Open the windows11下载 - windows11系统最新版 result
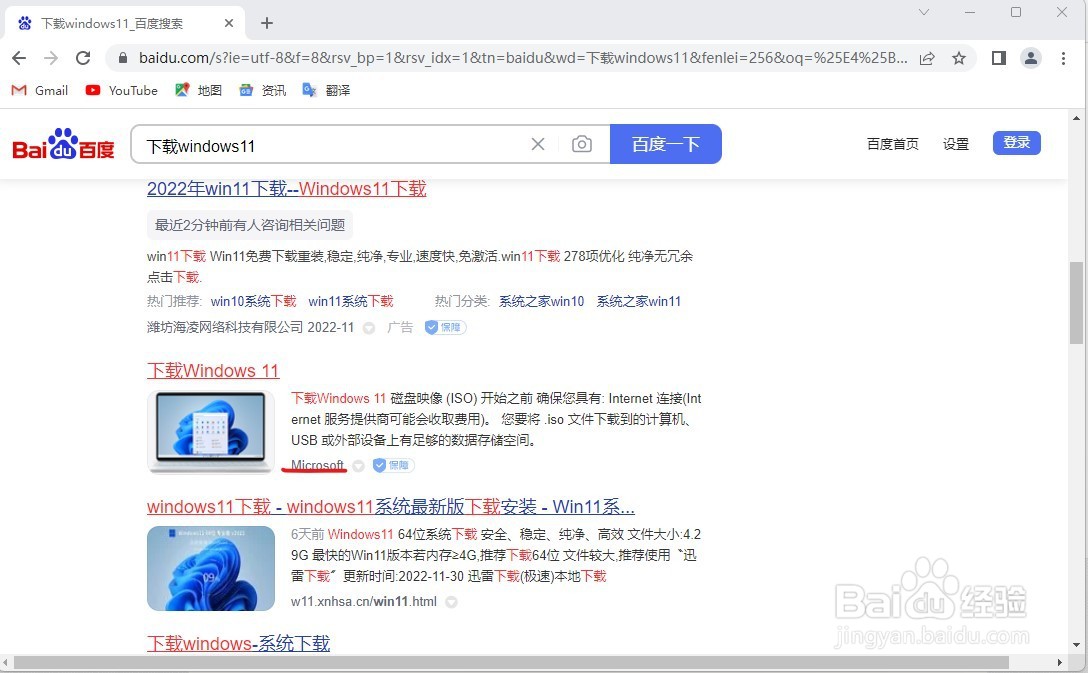The height and width of the screenshot is (673, 1088). [391, 506]
